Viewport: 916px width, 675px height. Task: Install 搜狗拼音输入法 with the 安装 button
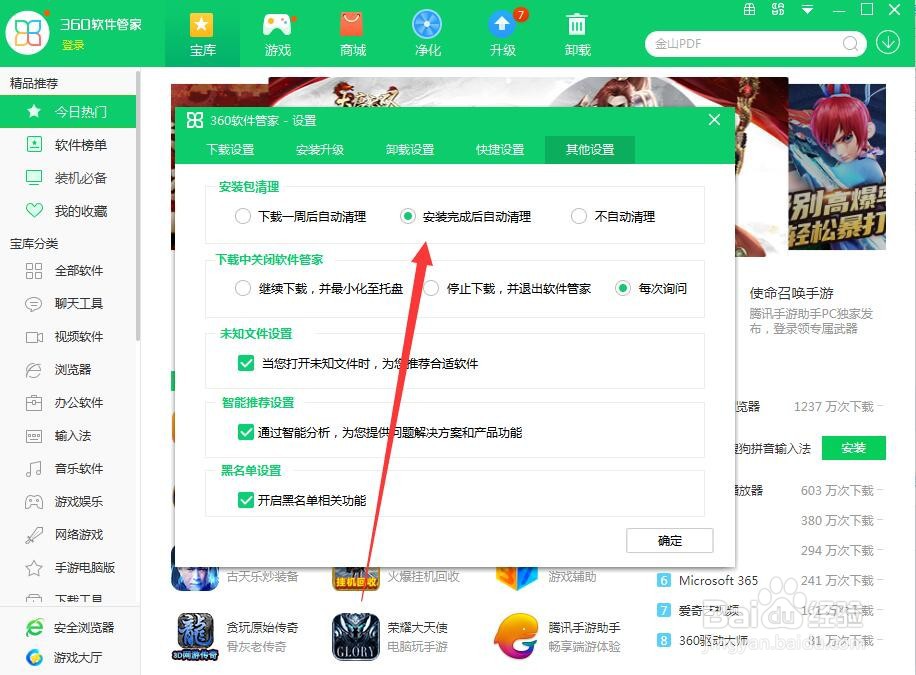854,448
